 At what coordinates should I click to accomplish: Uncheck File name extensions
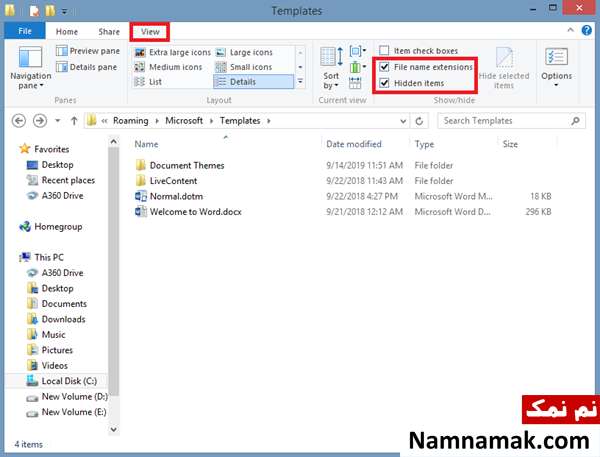tap(384, 67)
